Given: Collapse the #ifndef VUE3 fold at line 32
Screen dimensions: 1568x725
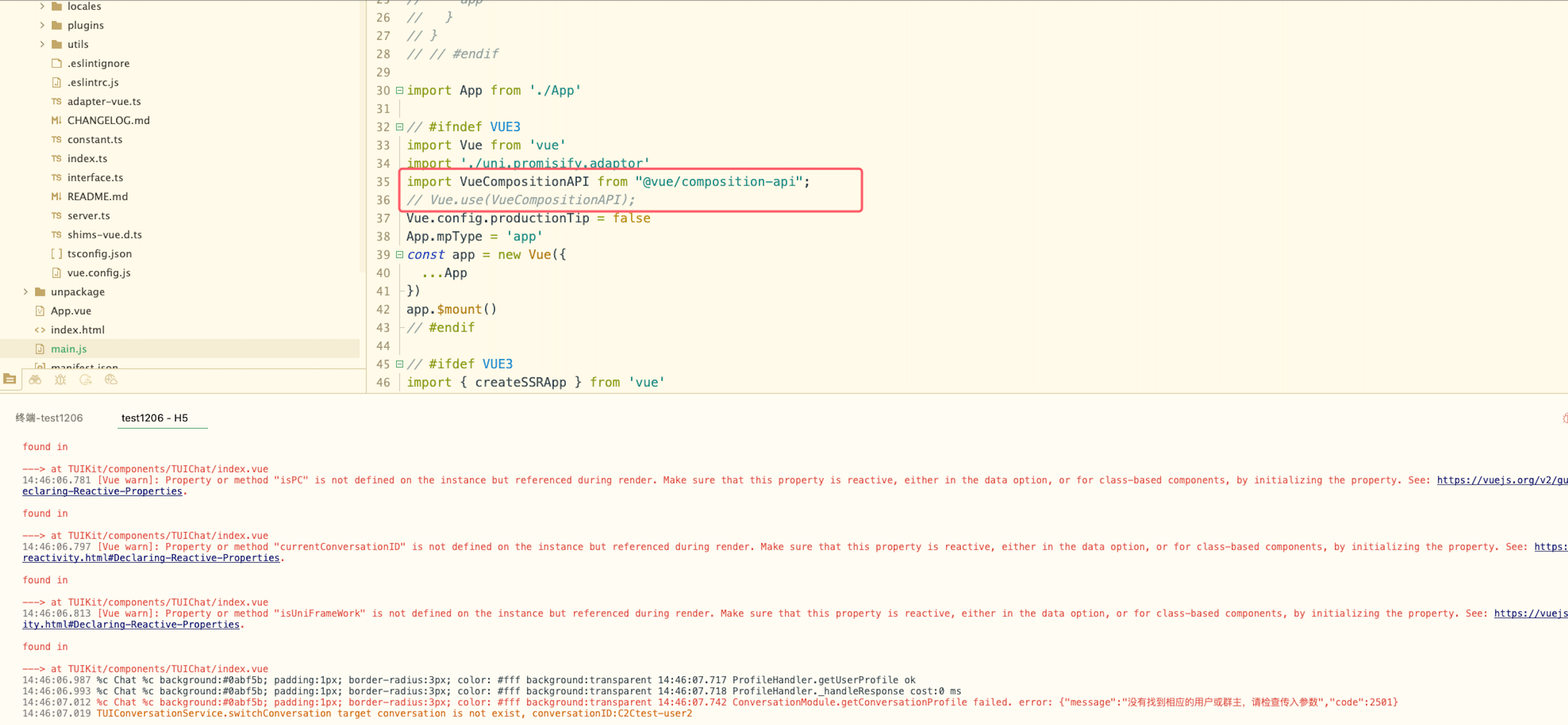Looking at the screenshot, I should 399,127.
